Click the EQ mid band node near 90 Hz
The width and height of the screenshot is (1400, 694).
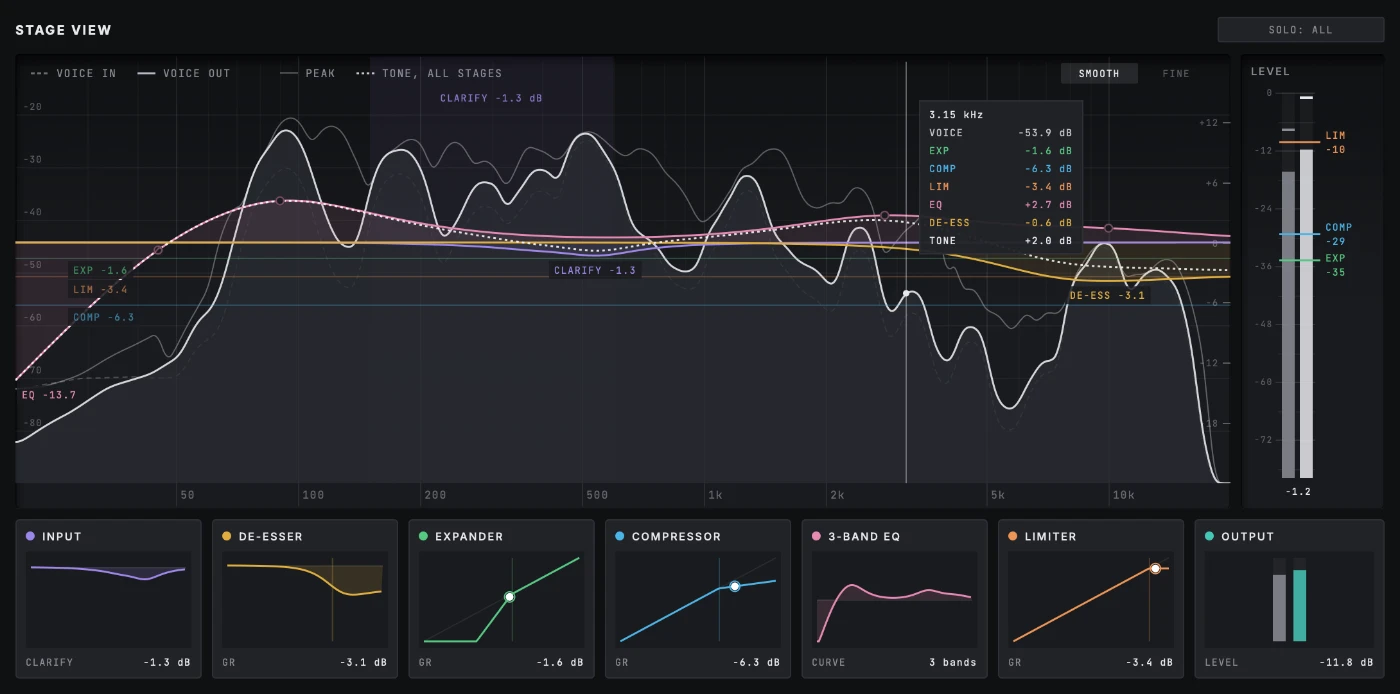(x=280, y=201)
